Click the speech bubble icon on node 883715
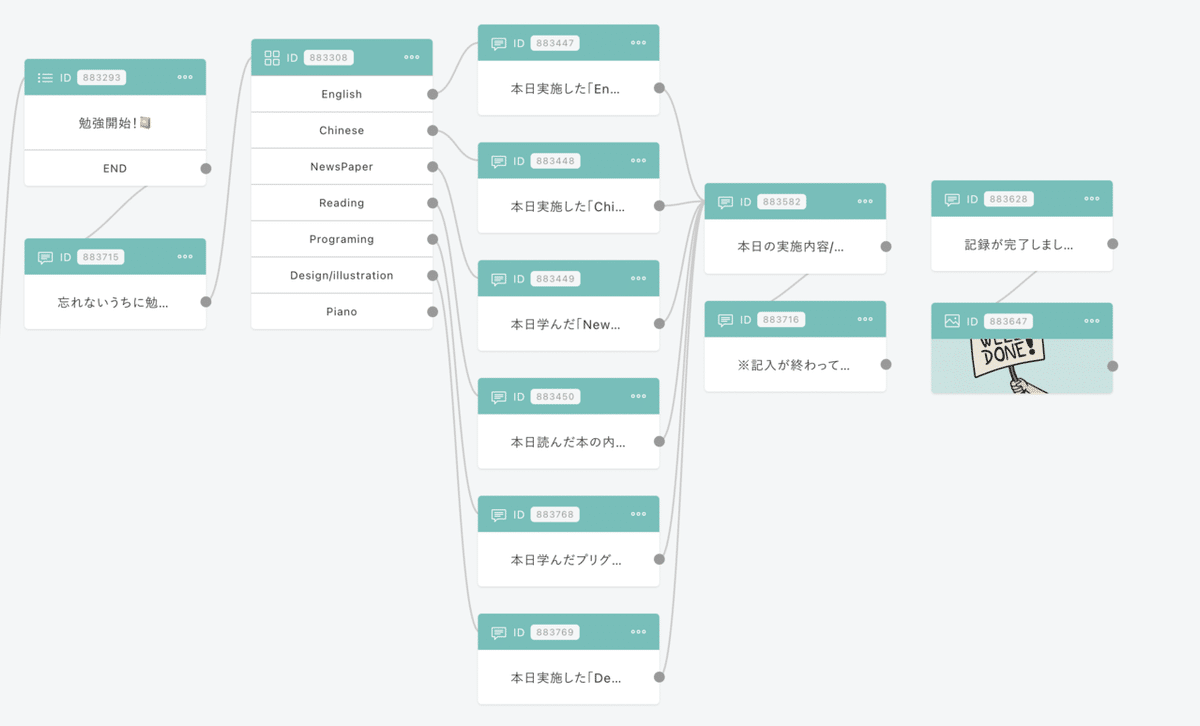This screenshot has height=726, width=1200. 44,256
